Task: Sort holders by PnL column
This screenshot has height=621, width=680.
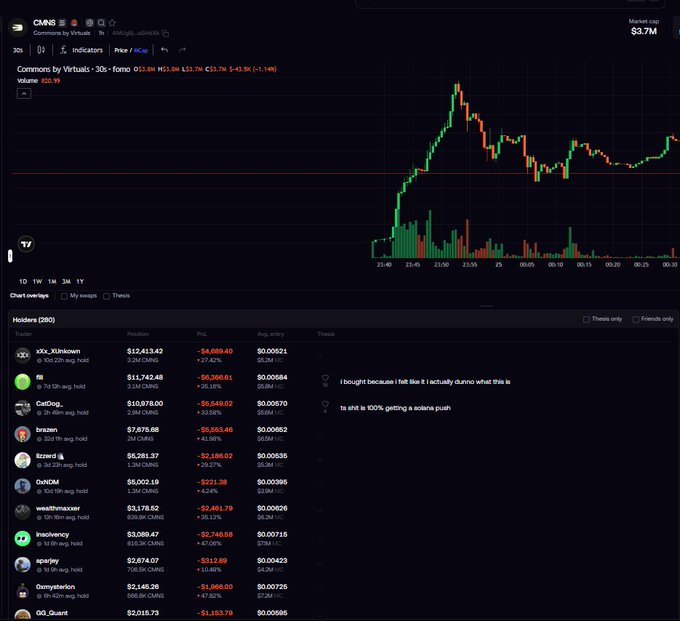Action: coord(202,334)
